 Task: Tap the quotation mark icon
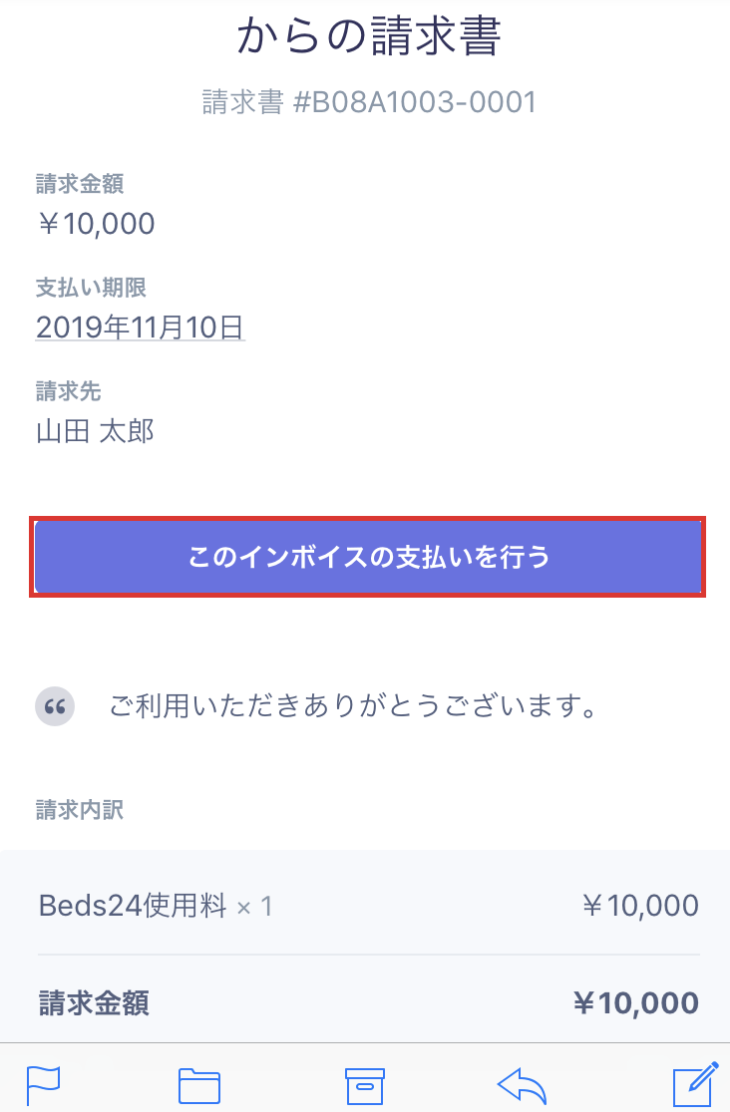coord(55,708)
